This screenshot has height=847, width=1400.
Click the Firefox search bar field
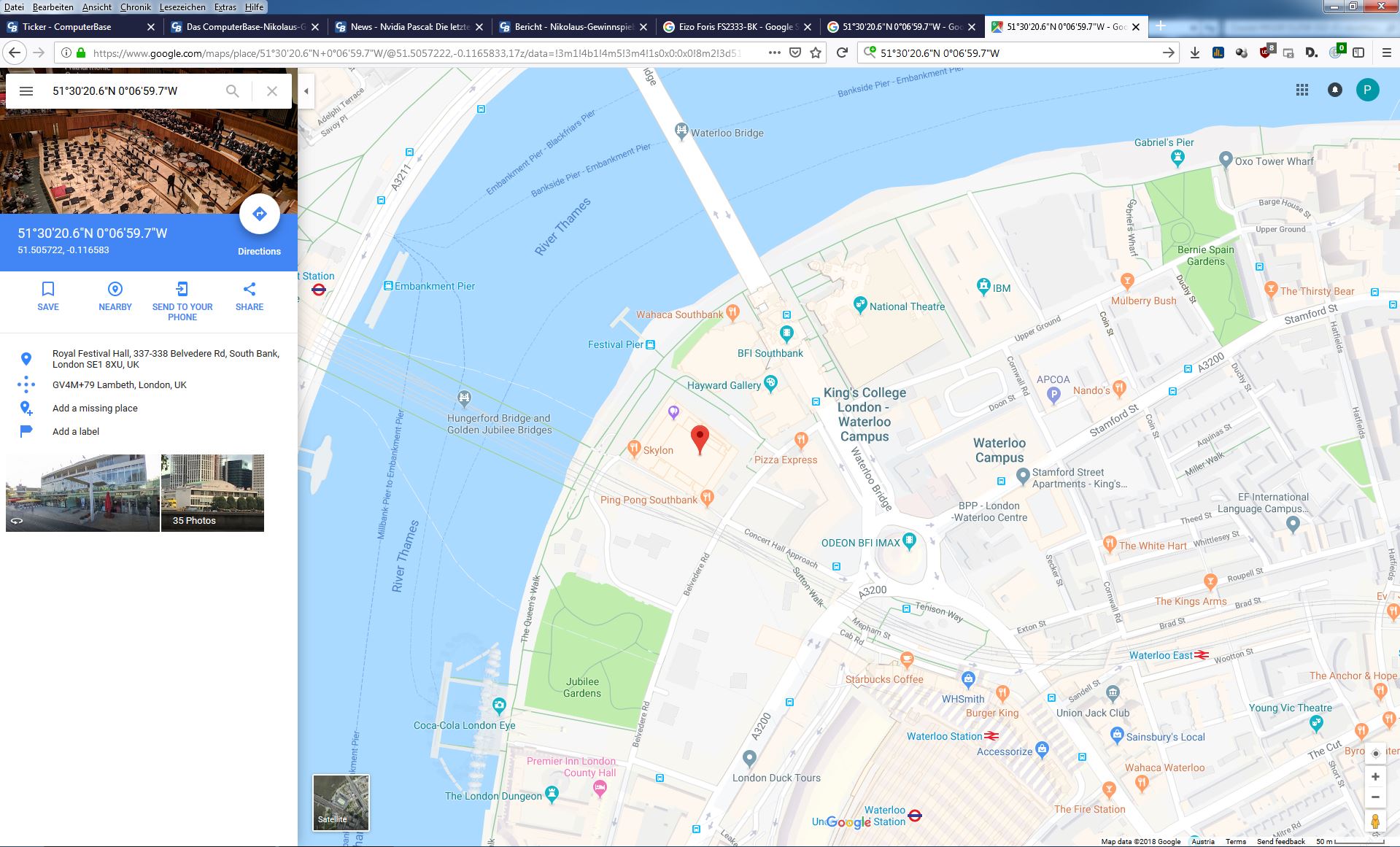click(x=1016, y=53)
